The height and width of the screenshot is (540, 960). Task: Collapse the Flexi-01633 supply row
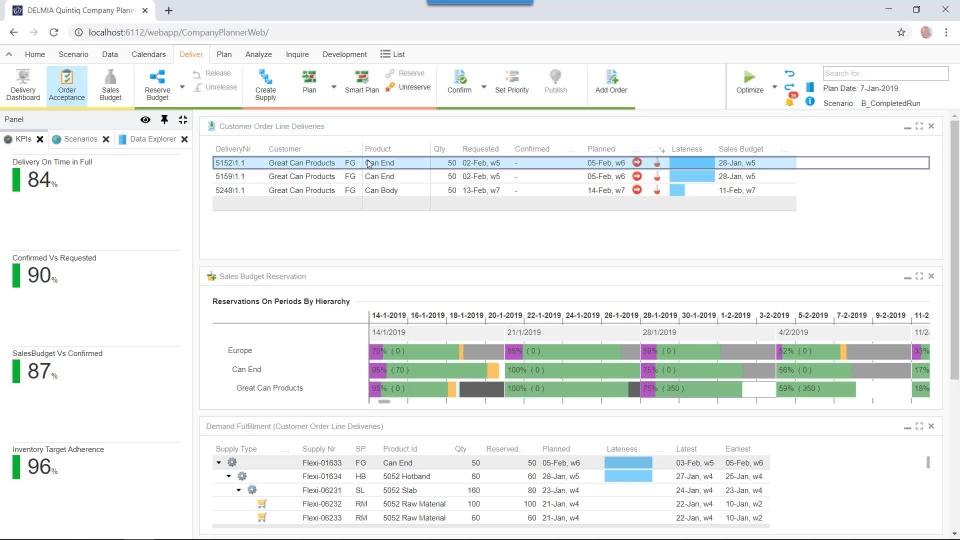[x=219, y=463]
